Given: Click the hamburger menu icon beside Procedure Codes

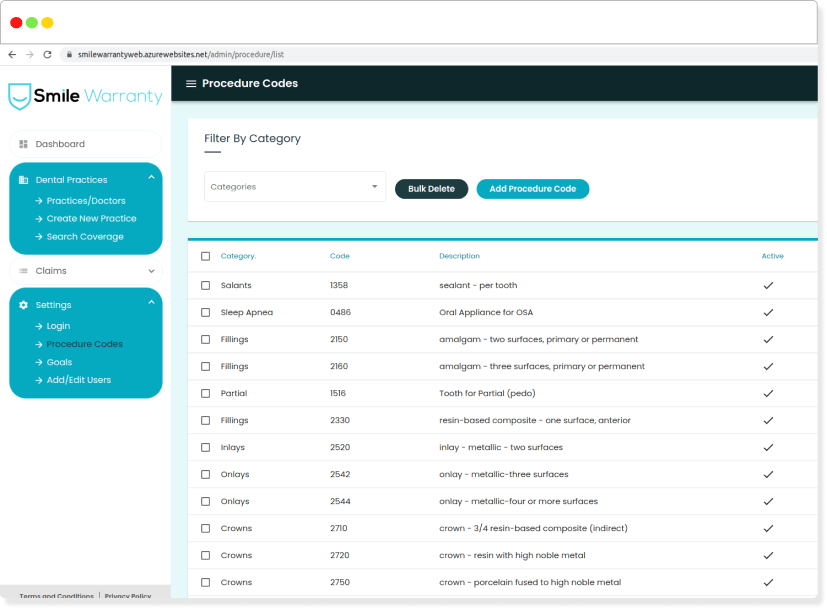Looking at the screenshot, I should 191,84.
